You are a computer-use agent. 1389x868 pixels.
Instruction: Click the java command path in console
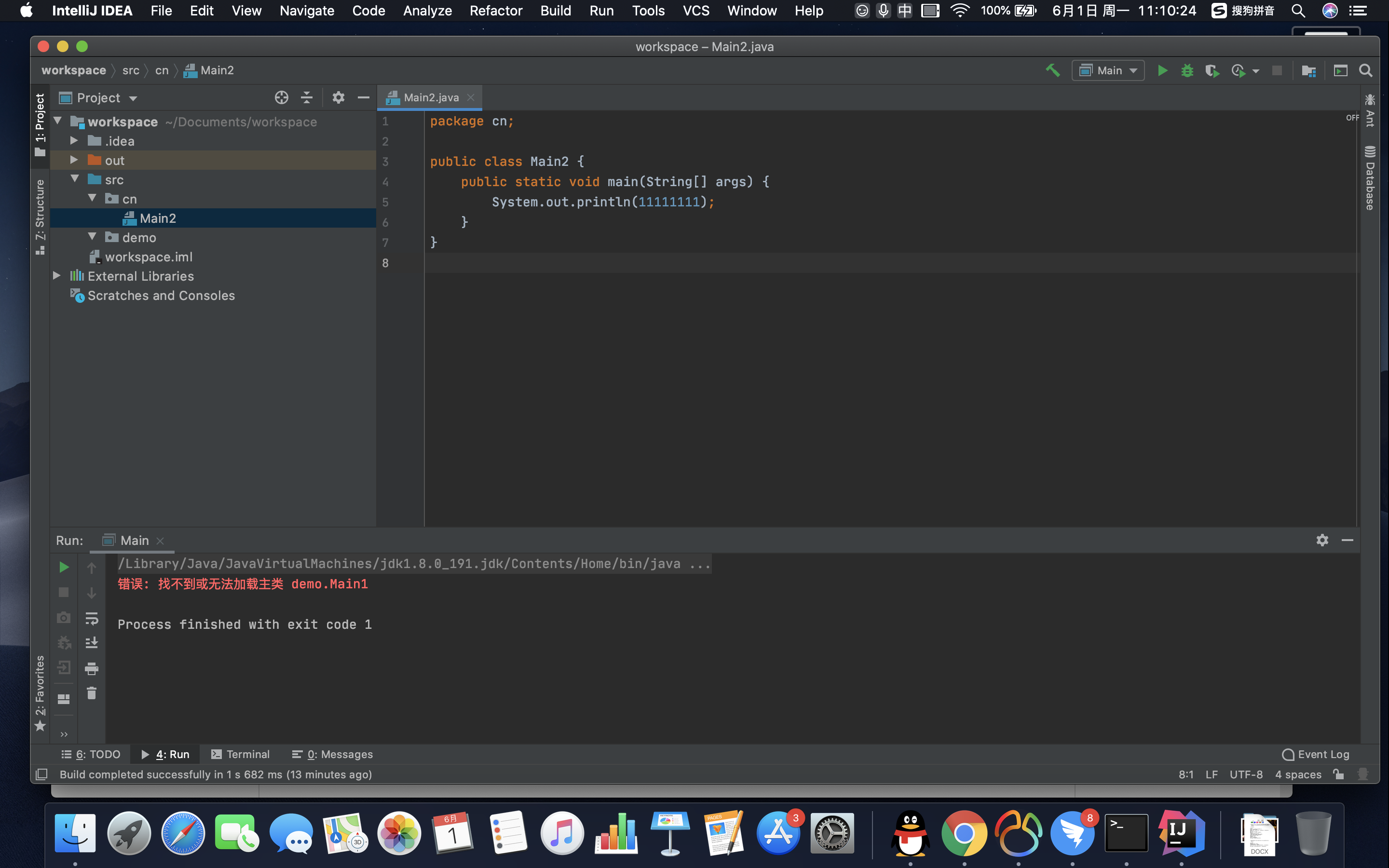click(x=414, y=564)
